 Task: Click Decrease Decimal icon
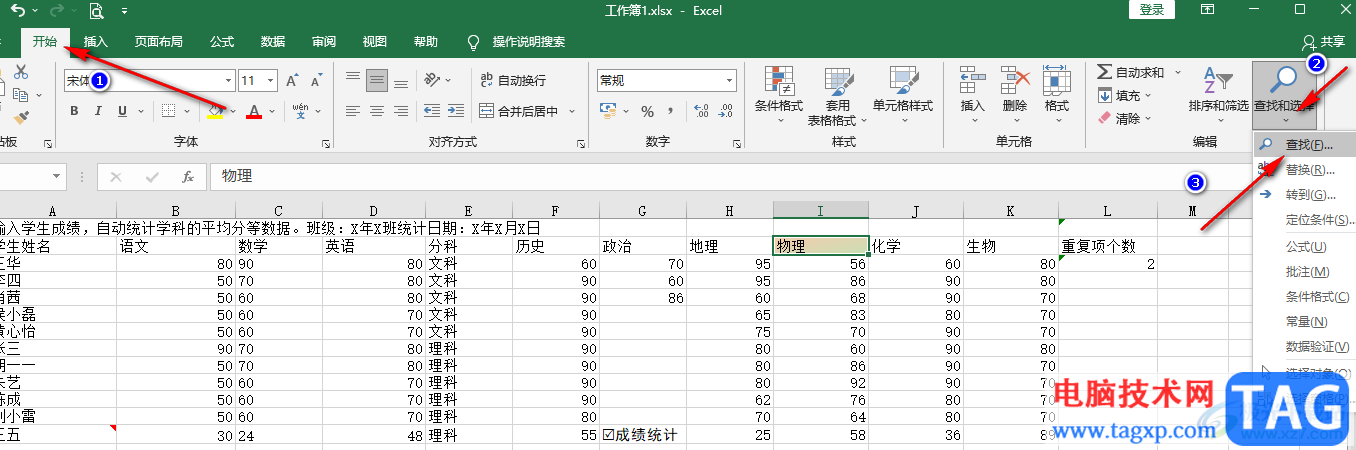coord(725,111)
